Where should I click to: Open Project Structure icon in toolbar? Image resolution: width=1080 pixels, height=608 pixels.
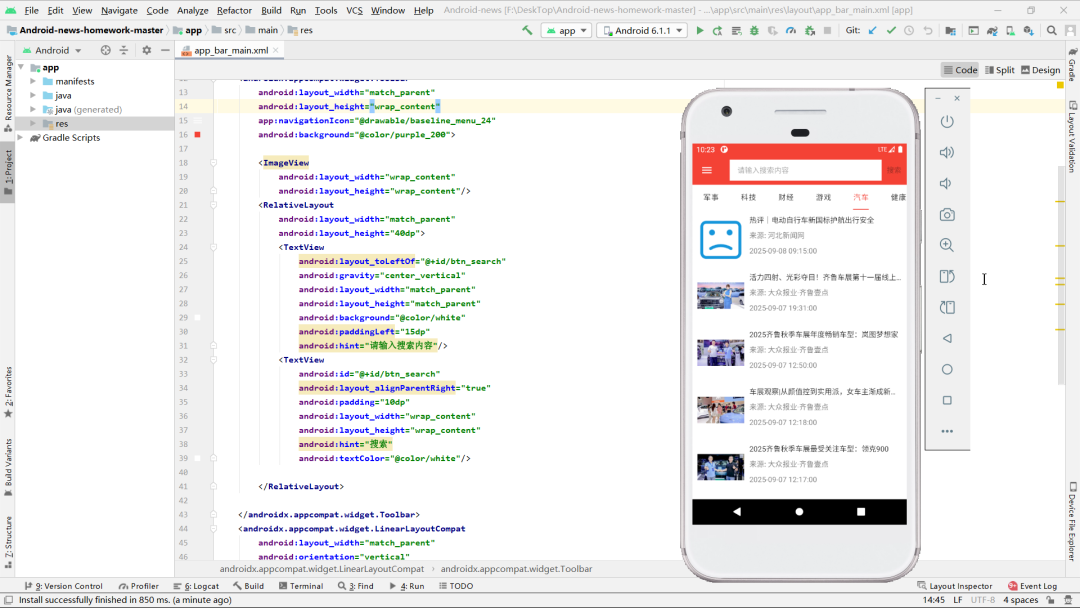coord(951,30)
